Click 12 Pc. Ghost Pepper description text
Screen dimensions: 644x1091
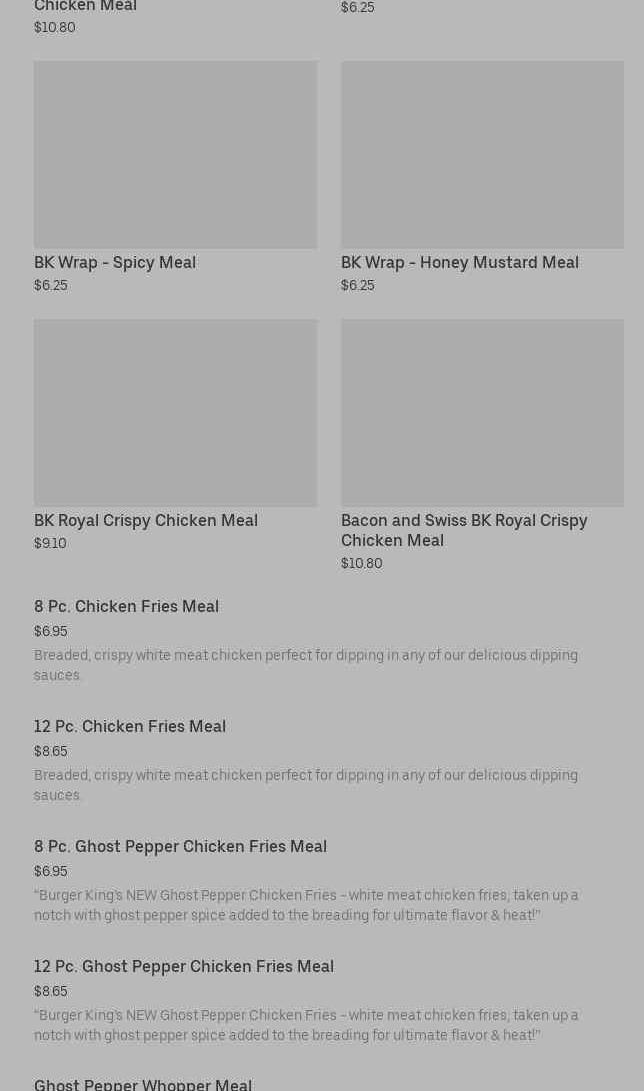pos(305,1025)
